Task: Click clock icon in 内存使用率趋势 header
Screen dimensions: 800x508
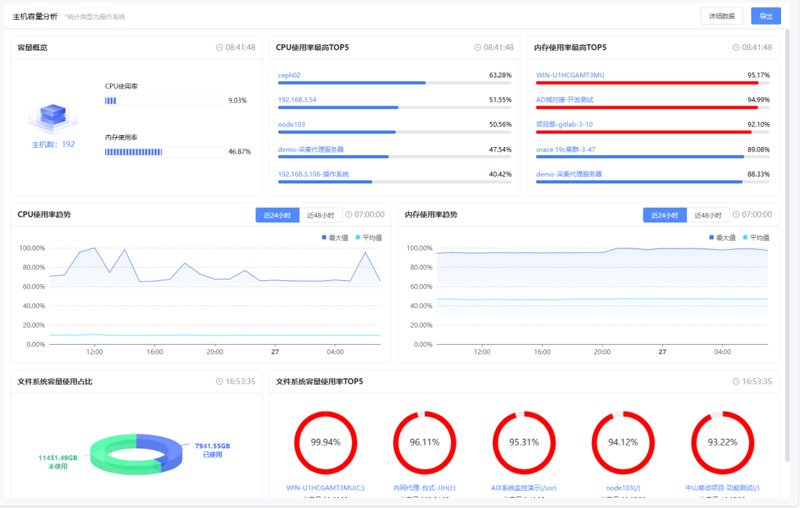Action: click(x=736, y=215)
